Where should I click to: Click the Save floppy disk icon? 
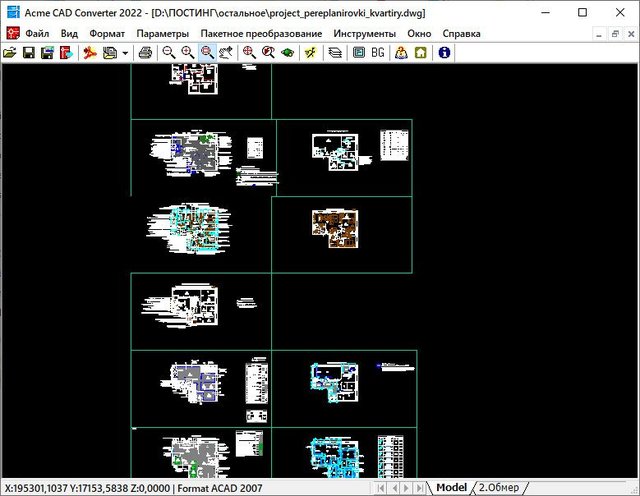coord(29,52)
